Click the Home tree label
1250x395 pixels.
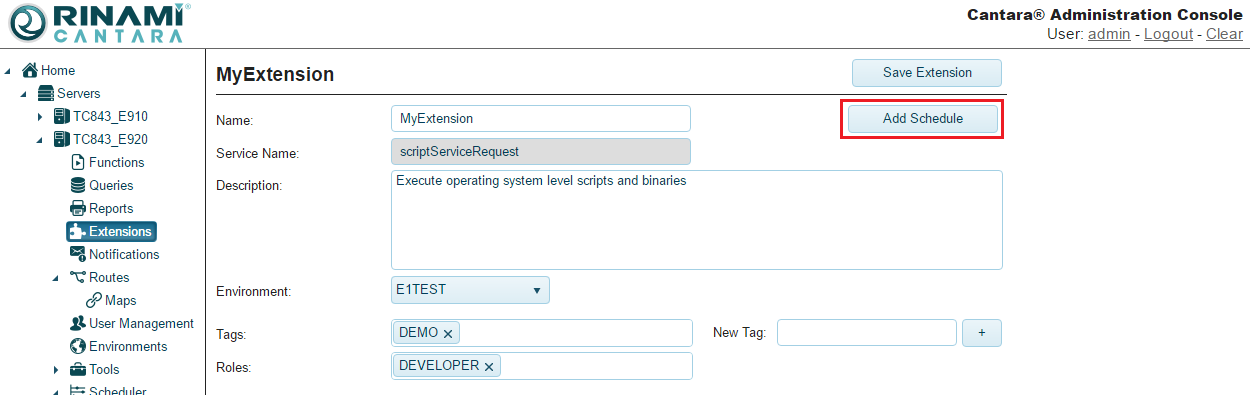pyautogui.click(x=58, y=71)
